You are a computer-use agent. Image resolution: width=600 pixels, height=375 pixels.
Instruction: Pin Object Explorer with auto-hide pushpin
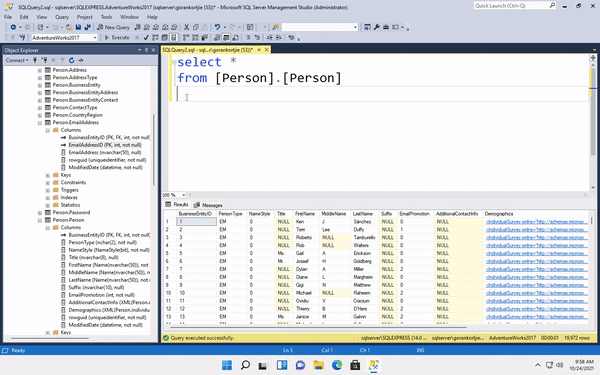146,50
